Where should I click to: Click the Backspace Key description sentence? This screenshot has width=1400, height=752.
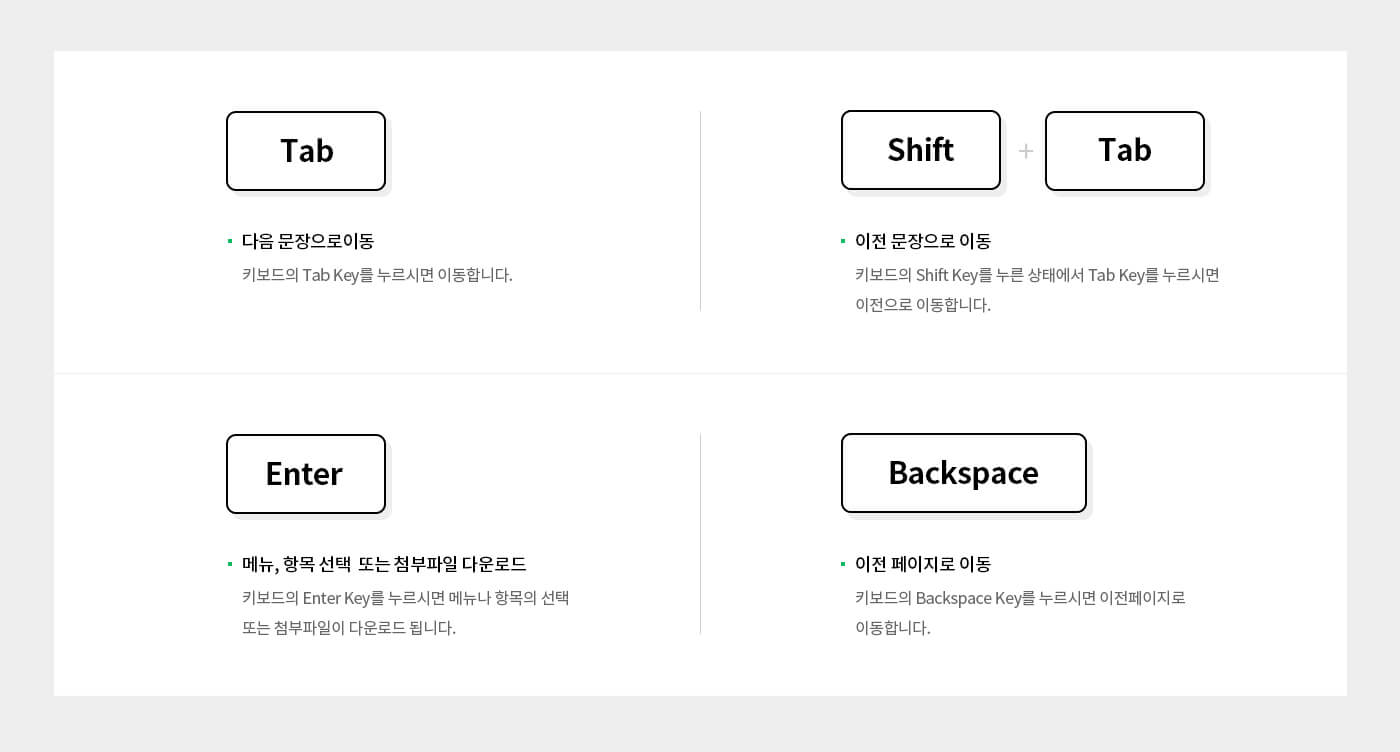1020,613
